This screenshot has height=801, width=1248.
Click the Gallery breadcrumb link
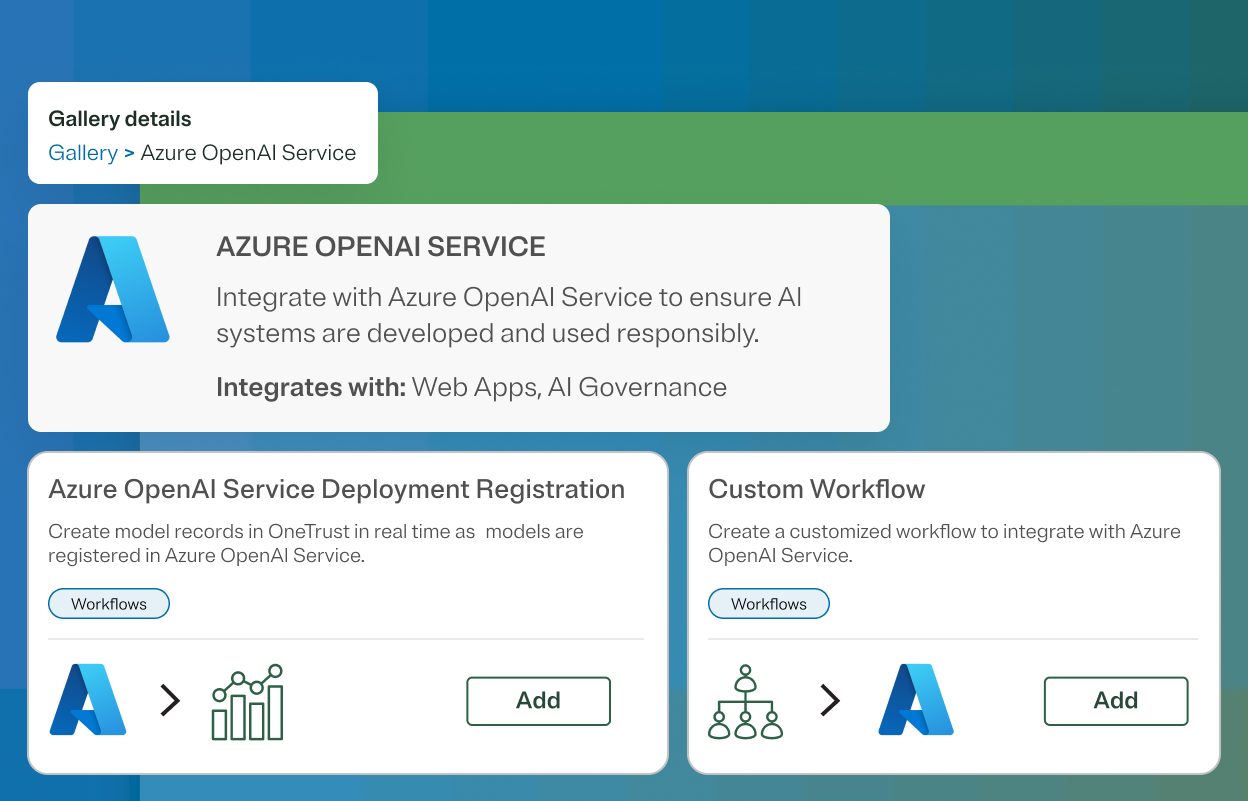[x=83, y=152]
